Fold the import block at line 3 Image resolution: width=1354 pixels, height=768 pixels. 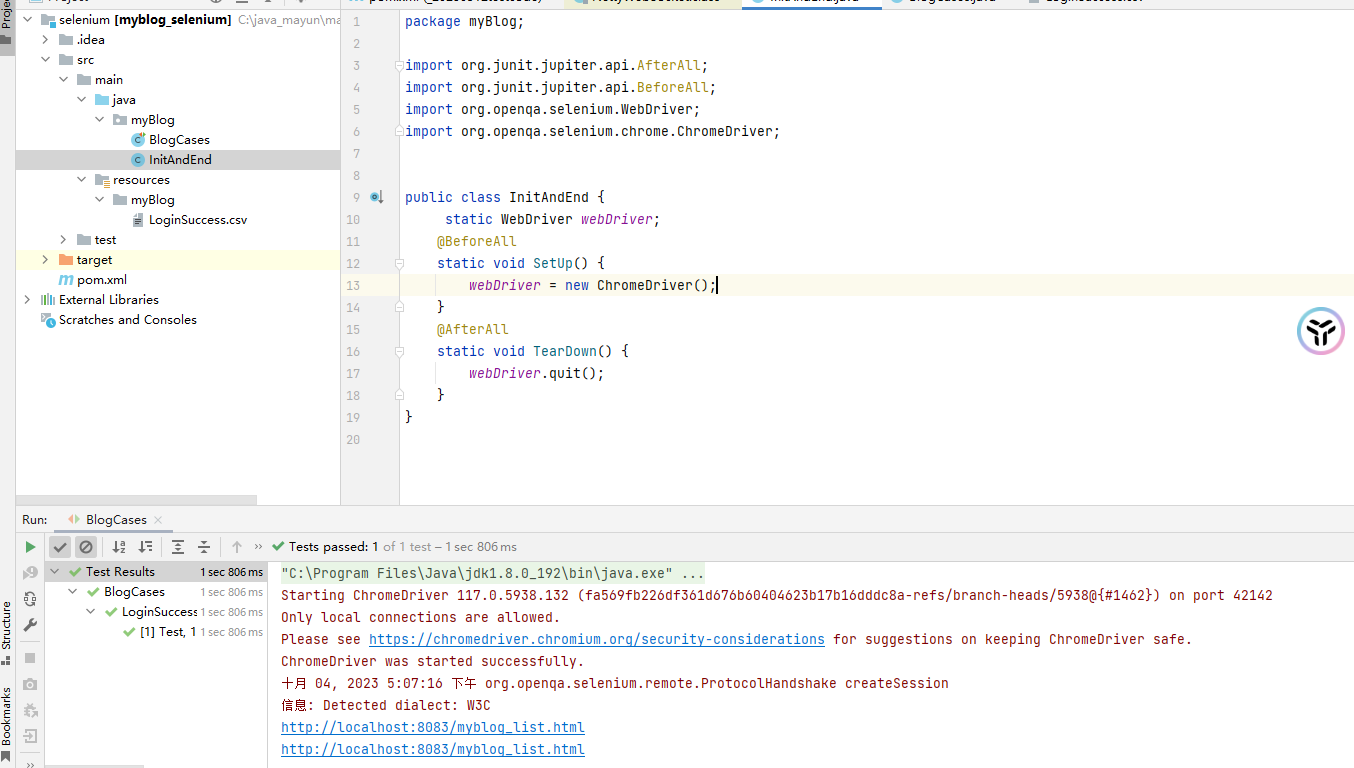tap(399, 65)
